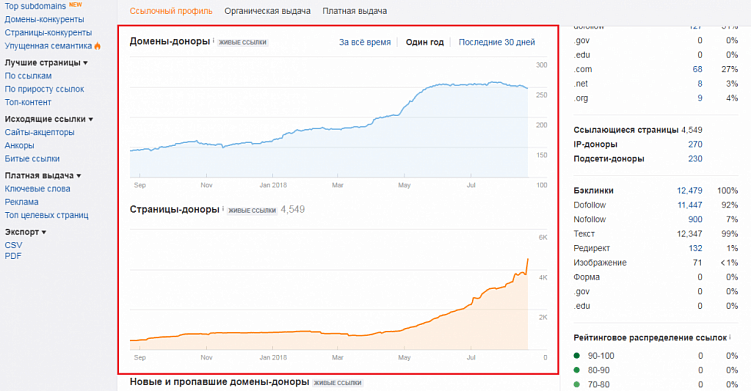751x391 pixels.
Task: Switch to Органическая выдача tab
Action: point(267,11)
